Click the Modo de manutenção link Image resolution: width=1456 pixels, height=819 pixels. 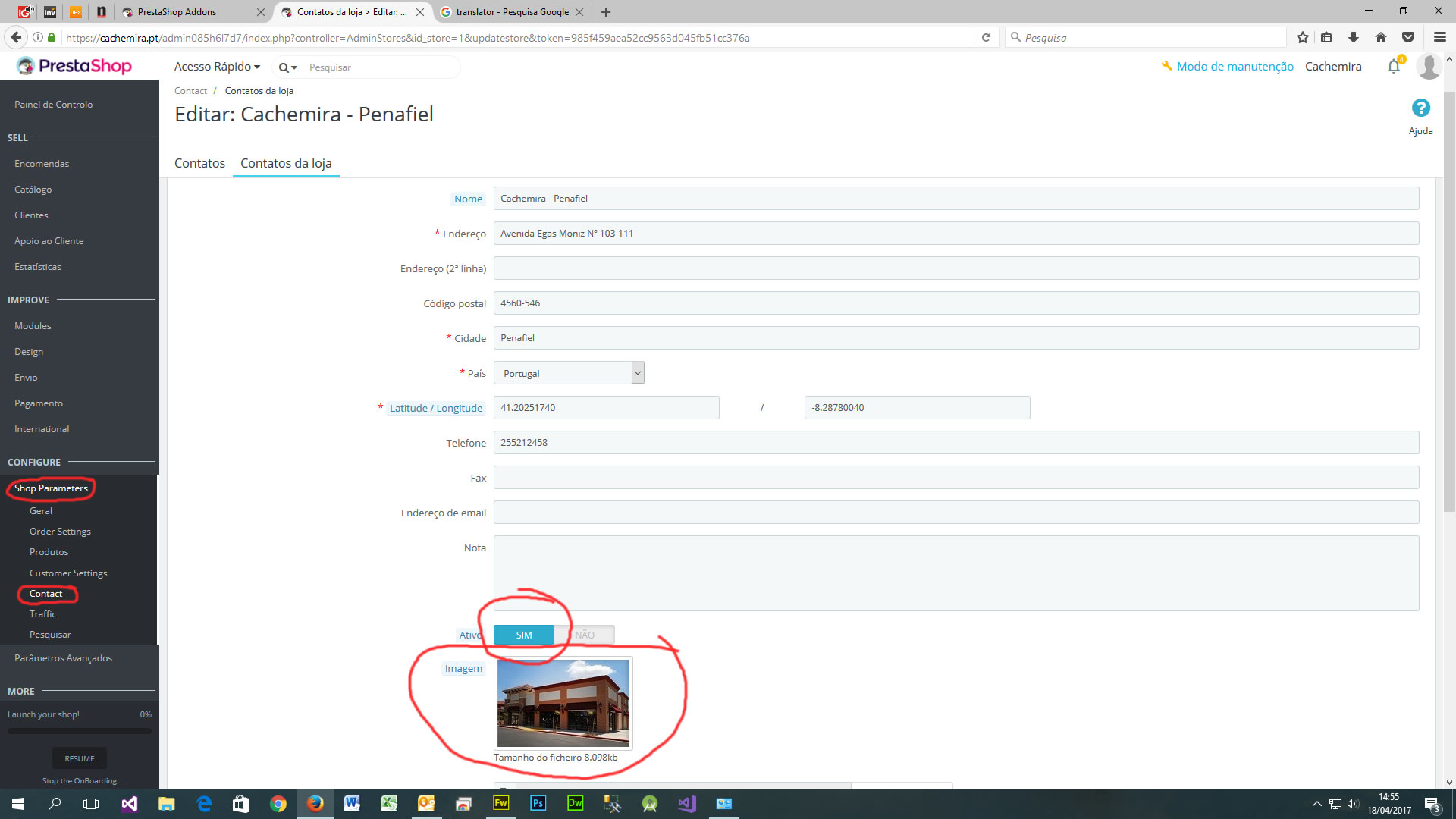coord(1234,67)
